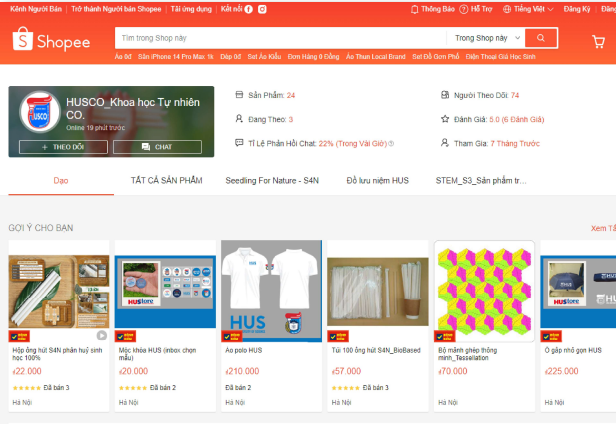Click the search input field
Viewport: 616px width, 424px height.
[x=280, y=38]
